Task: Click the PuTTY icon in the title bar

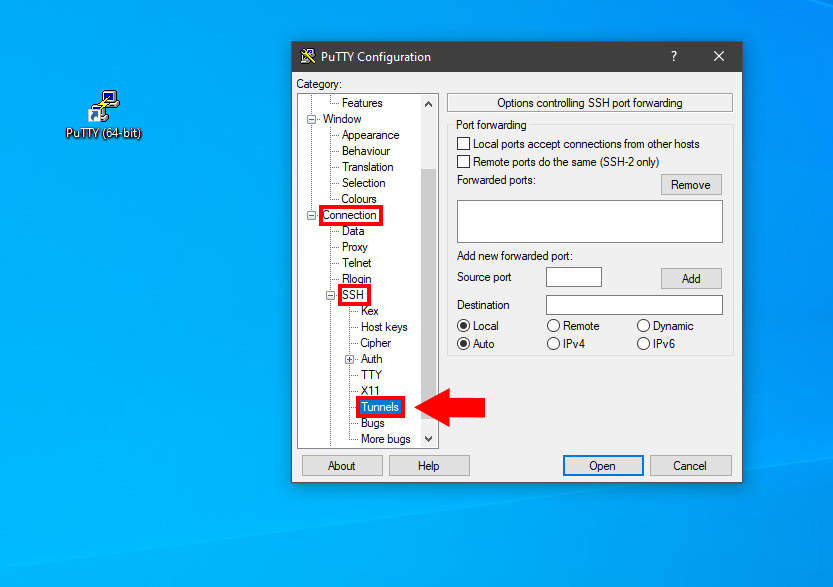Action: [x=307, y=56]
